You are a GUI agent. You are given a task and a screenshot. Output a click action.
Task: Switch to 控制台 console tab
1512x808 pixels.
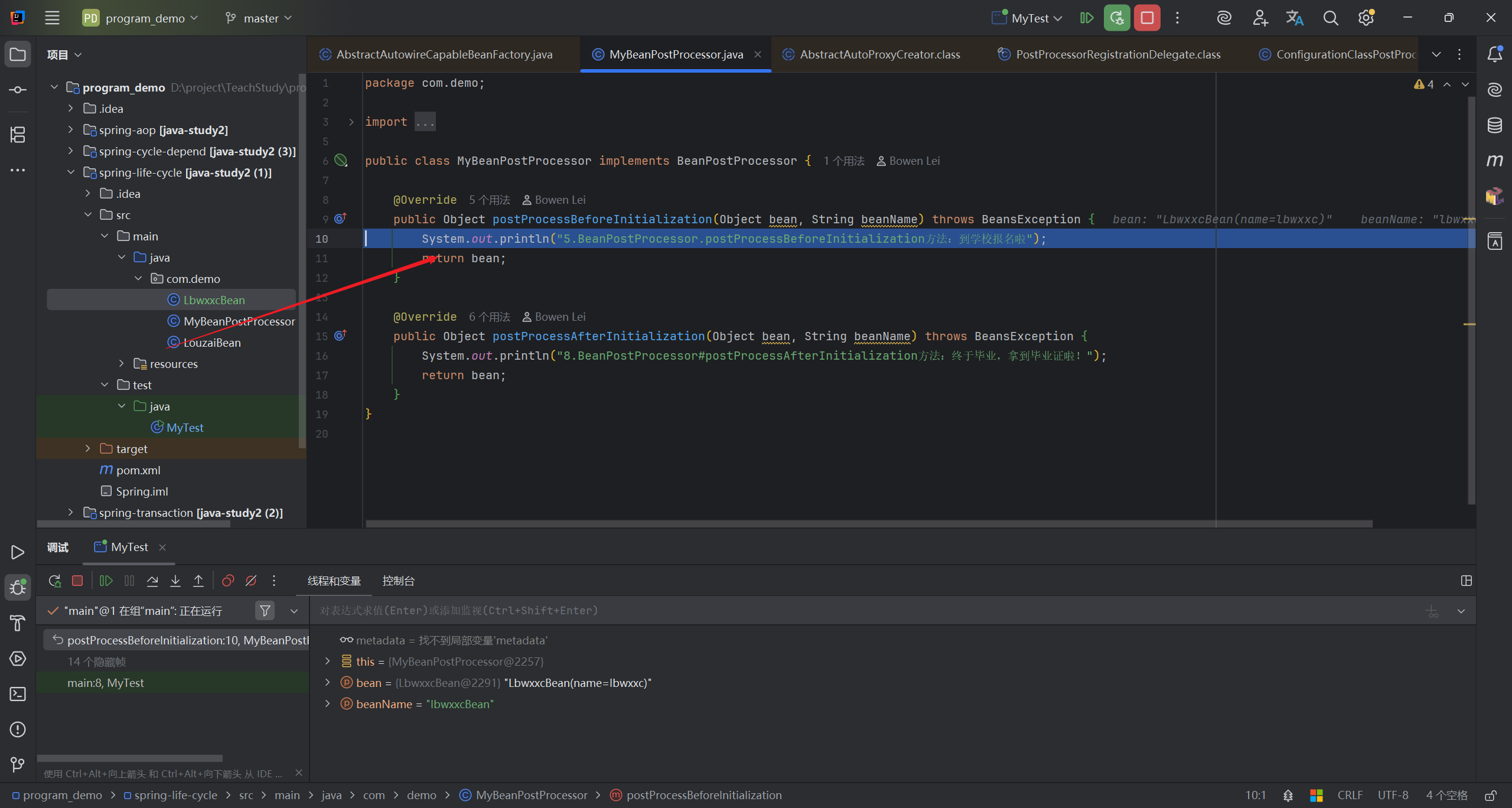tap(398, 581)
